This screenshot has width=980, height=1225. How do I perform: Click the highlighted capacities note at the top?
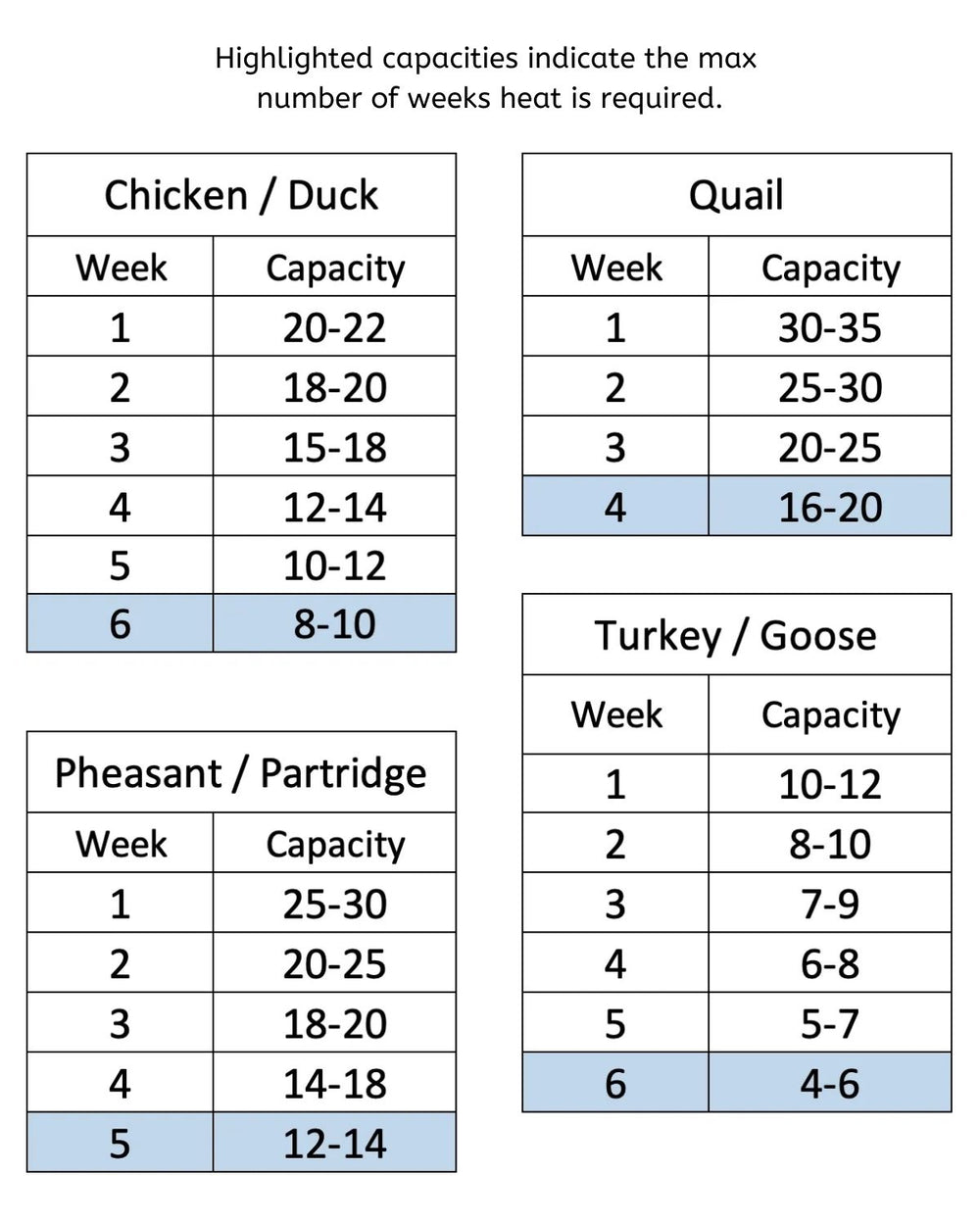pyautogui.click(x=487, y=77)
